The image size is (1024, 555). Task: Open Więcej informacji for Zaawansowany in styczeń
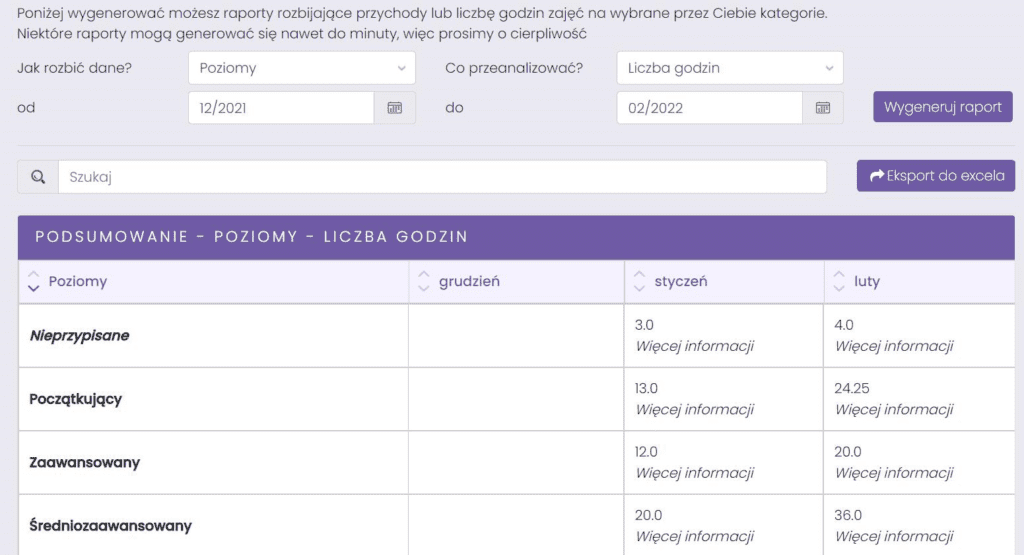(x=695, y=473)
